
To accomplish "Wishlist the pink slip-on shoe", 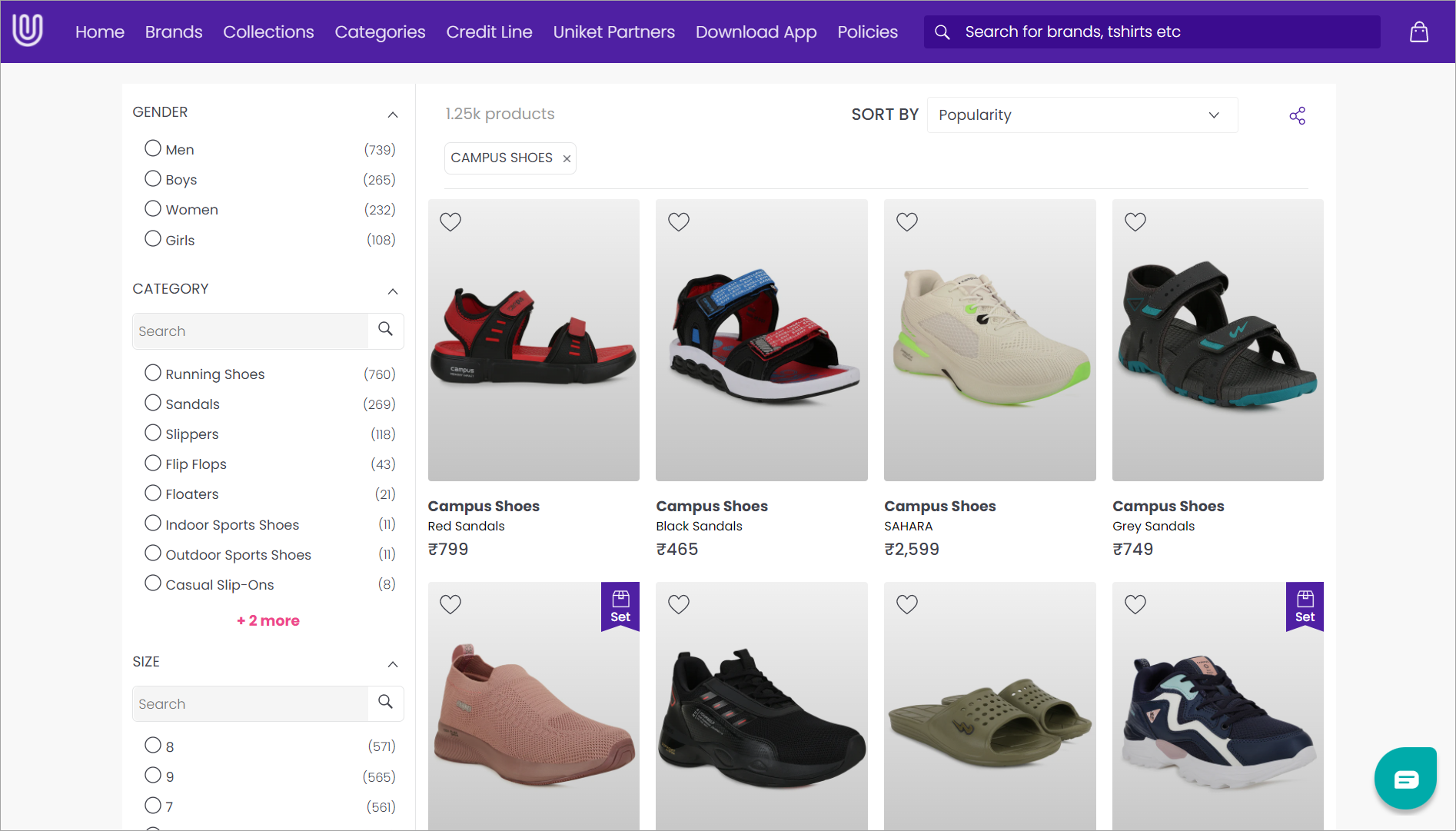I will coord(450,604).
